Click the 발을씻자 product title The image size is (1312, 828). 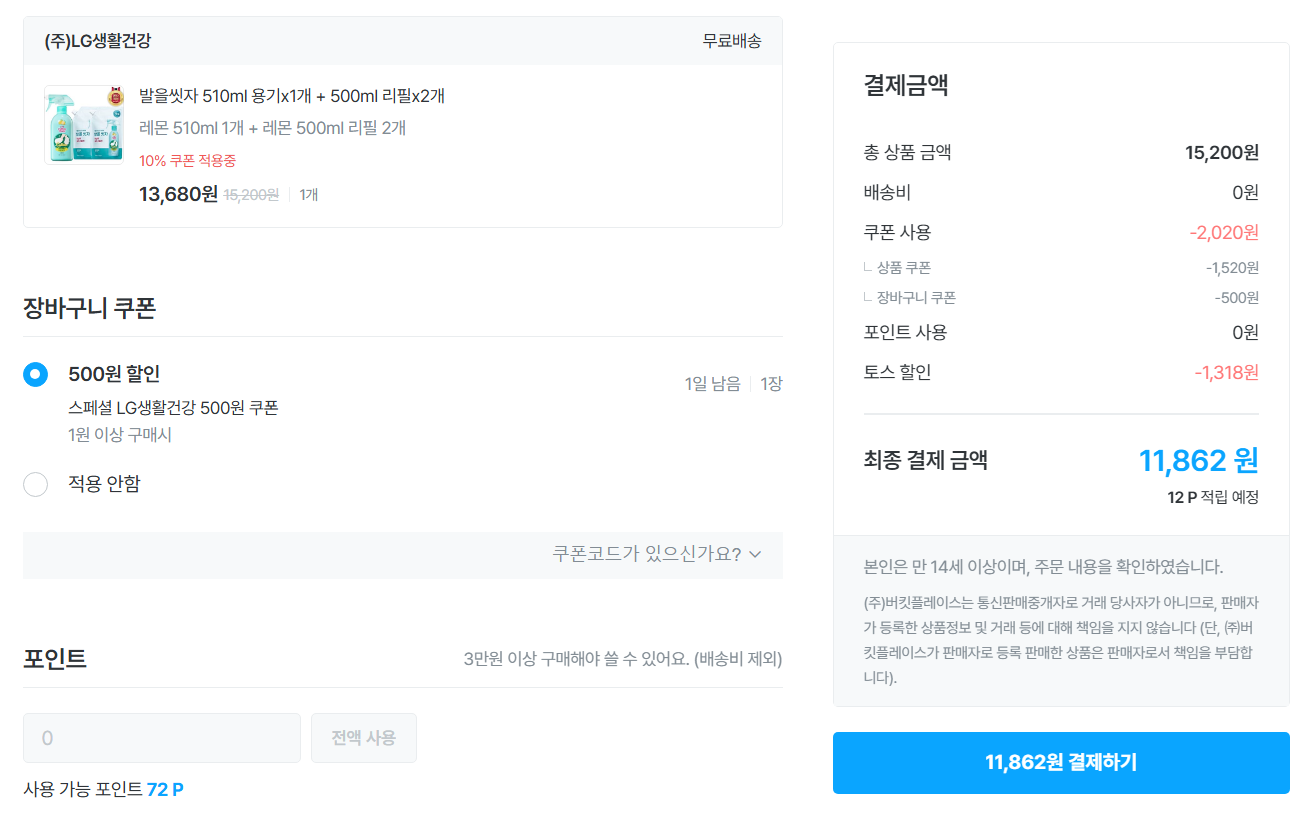292,96
